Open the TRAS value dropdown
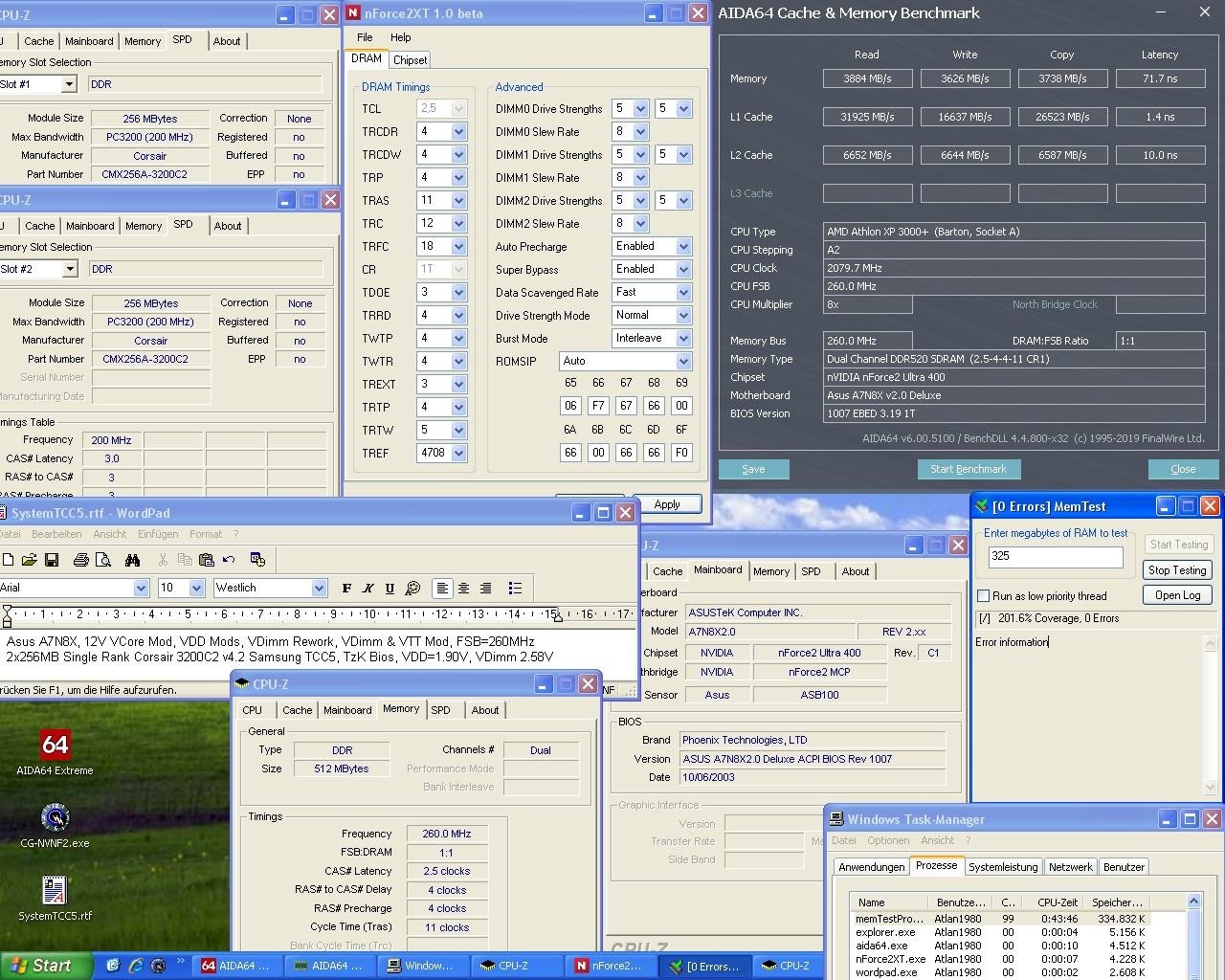Screen dimensions: 1225x980 [x=458, y=201]
